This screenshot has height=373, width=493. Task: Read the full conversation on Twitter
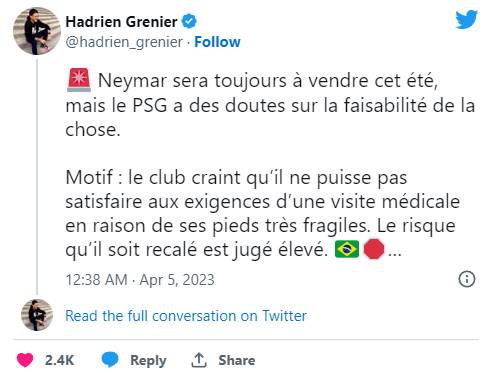coord(186,316)
